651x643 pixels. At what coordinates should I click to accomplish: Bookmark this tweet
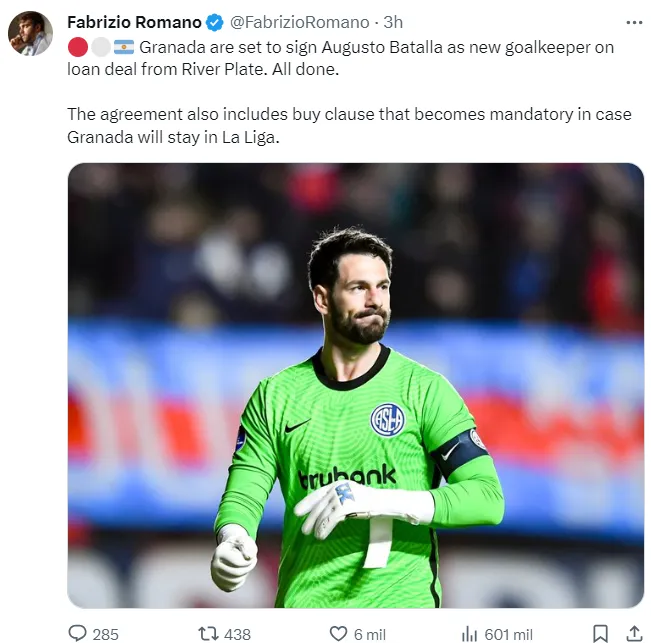click(x=600, y=634)
